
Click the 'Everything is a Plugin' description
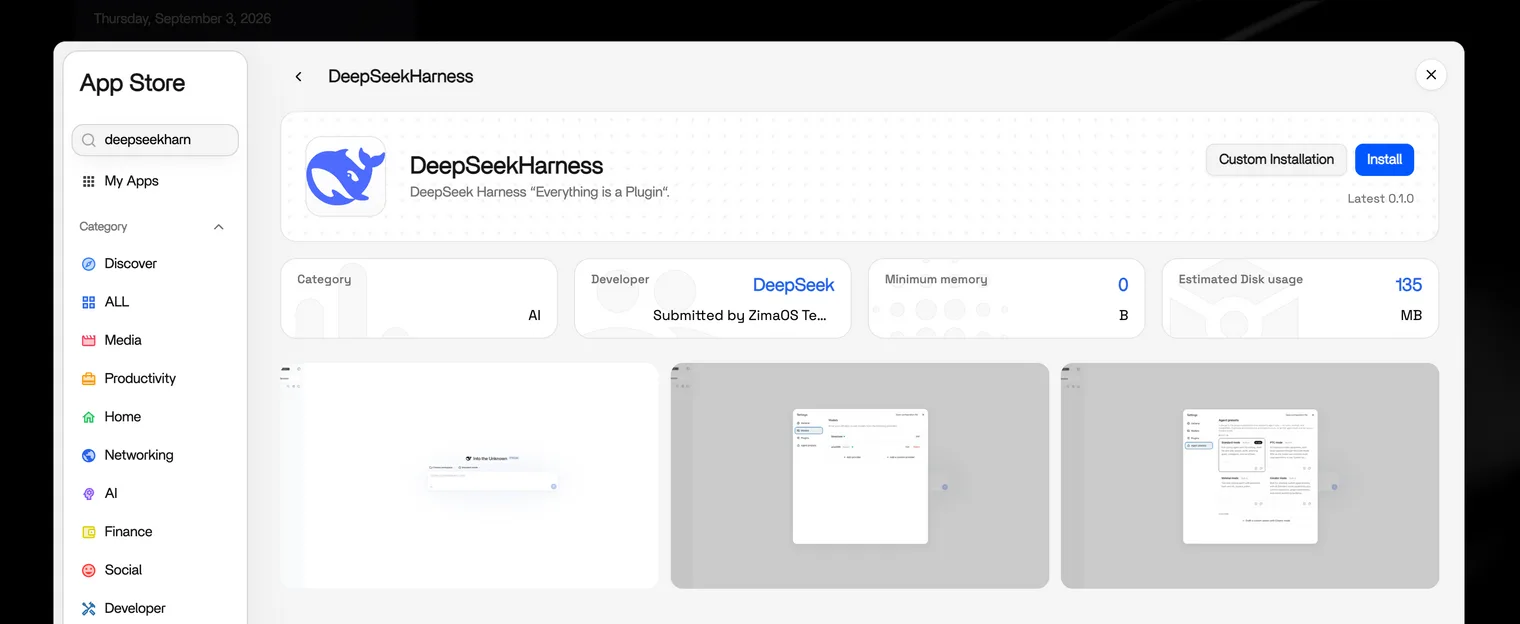pyautogui.click(x=540, y=192)
